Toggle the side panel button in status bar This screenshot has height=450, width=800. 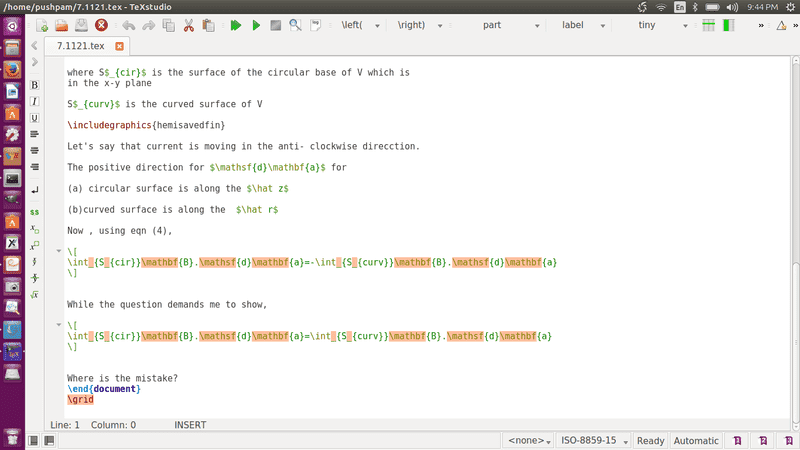[x=34, y=440]
